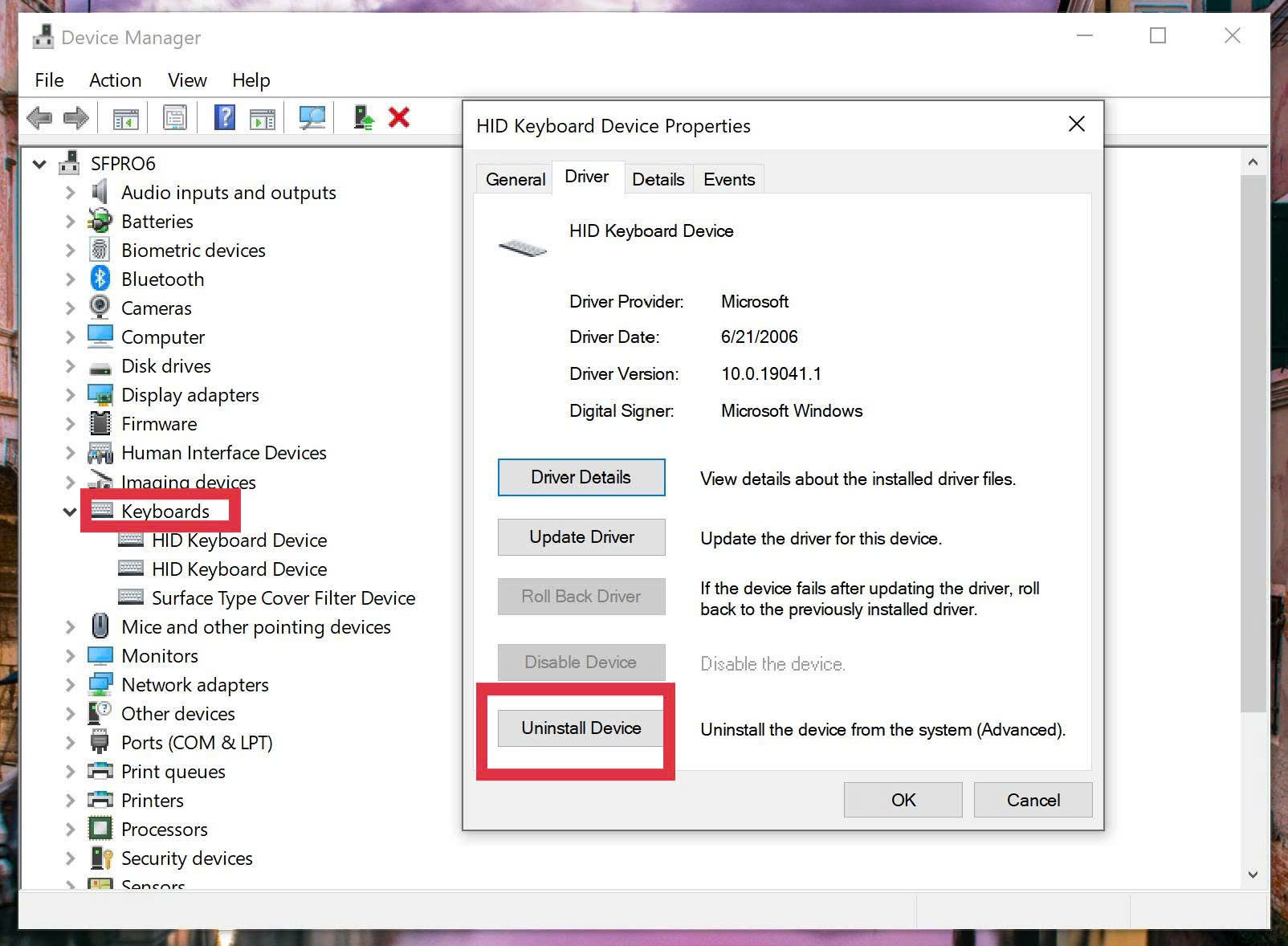Viewport: 1288px width, 946px height.
Task: Click red X Uninstall device toolbar icon
Action: 399,118
